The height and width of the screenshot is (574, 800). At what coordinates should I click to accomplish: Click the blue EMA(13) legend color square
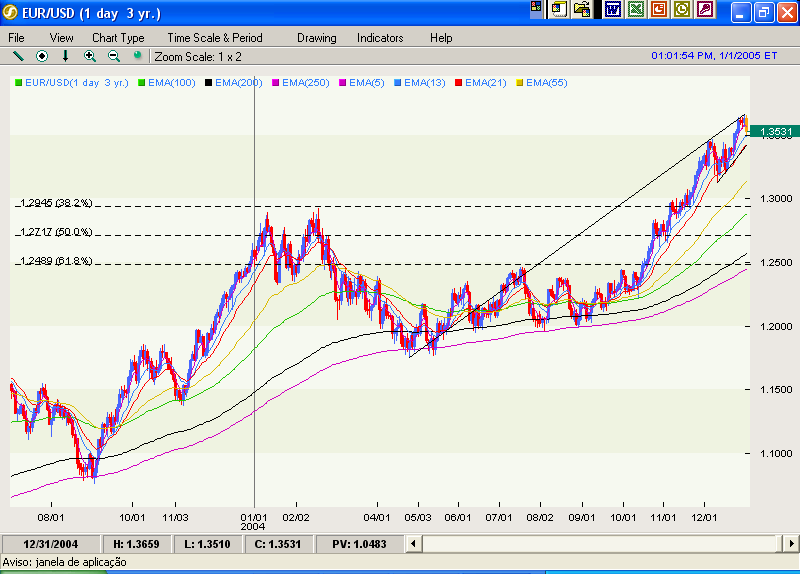coord(397,82)
